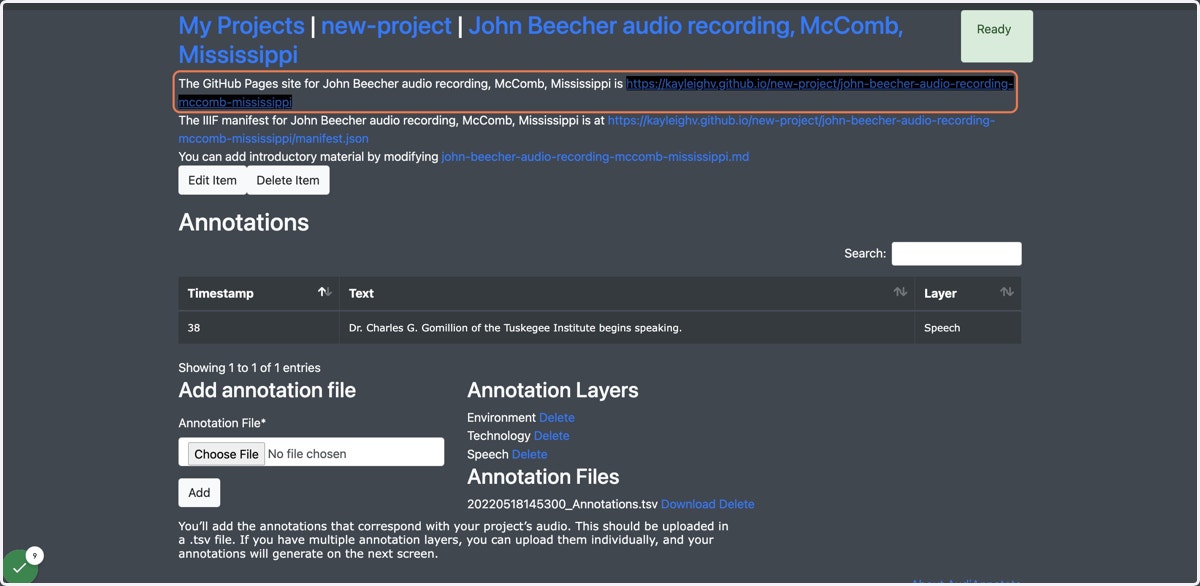Open the John Beecher audio recording title link

coord(540,40)
